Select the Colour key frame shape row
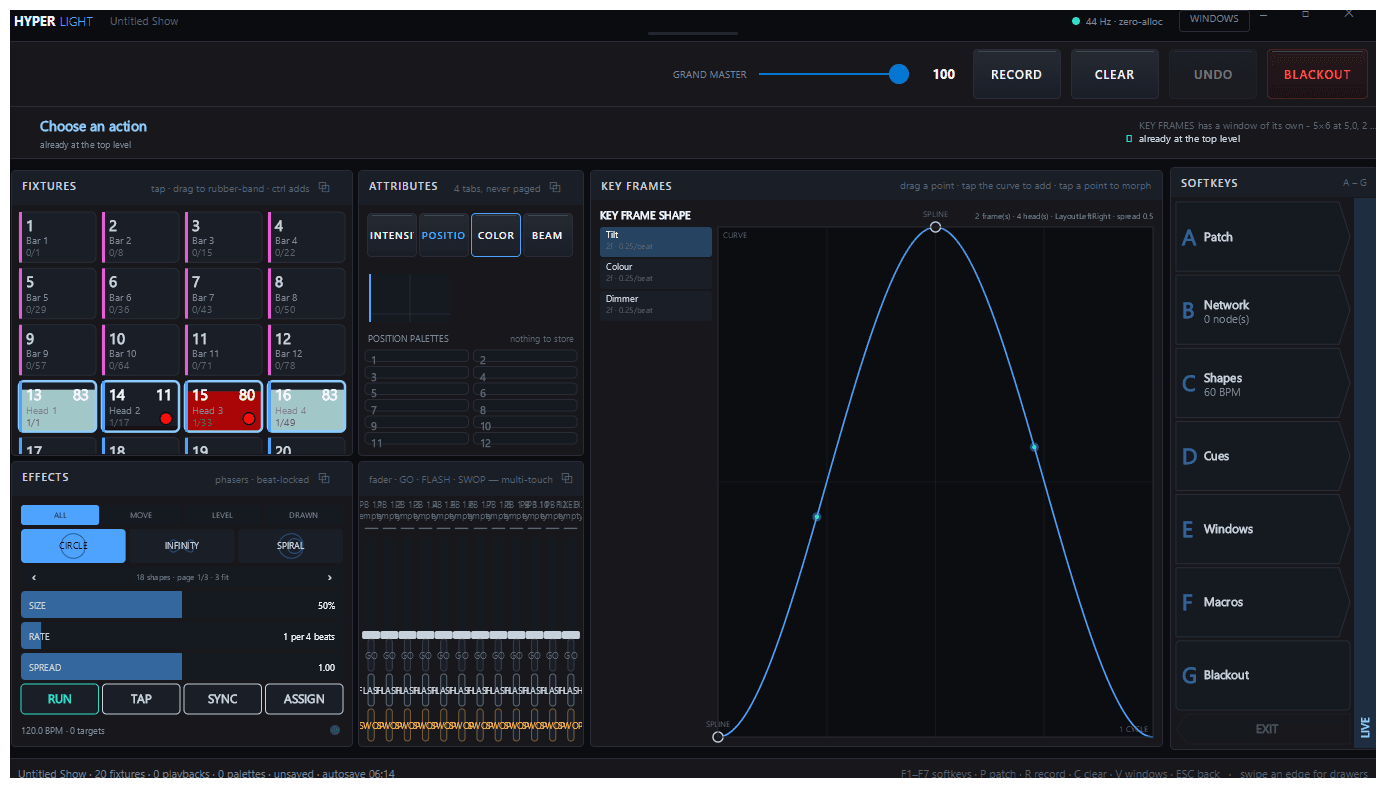 point(656,273)
